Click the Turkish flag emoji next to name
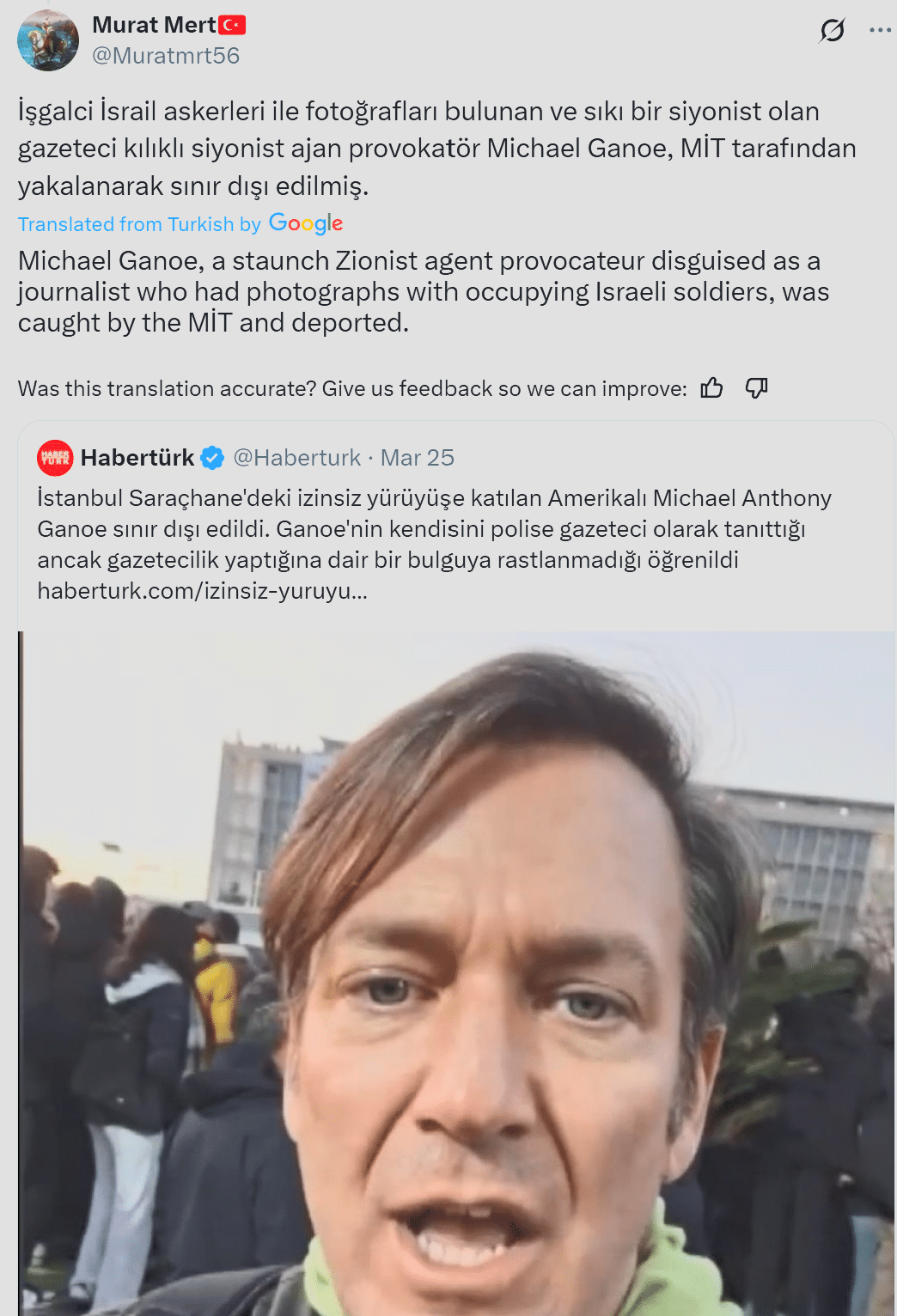The height and width of the screenshot is (1316, 897). point(232,26)
